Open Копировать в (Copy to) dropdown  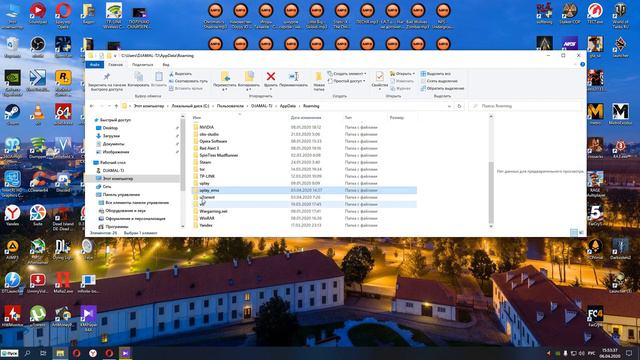249,81
